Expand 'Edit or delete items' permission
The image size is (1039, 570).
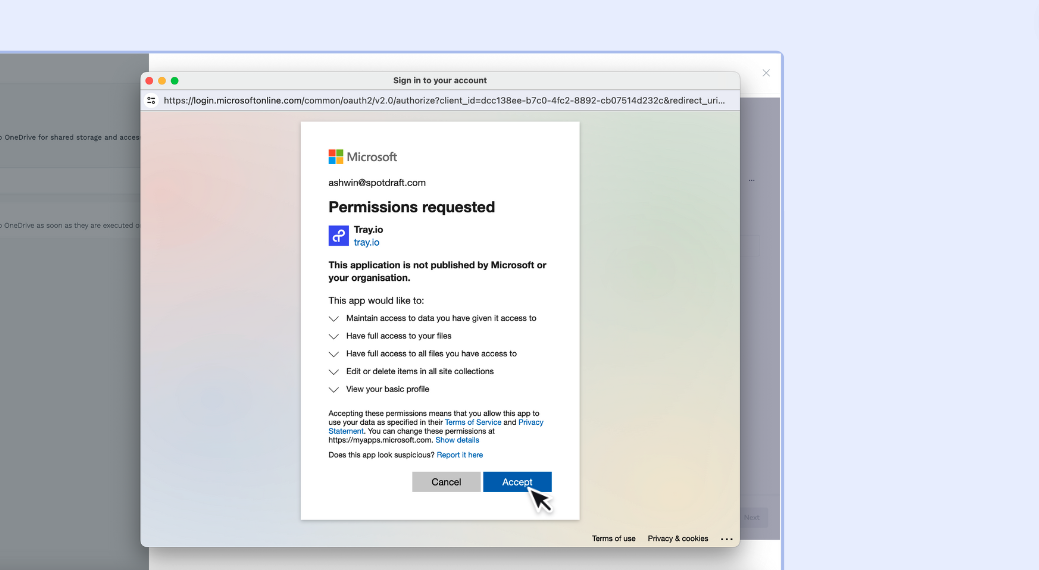[x=334, y=372]
